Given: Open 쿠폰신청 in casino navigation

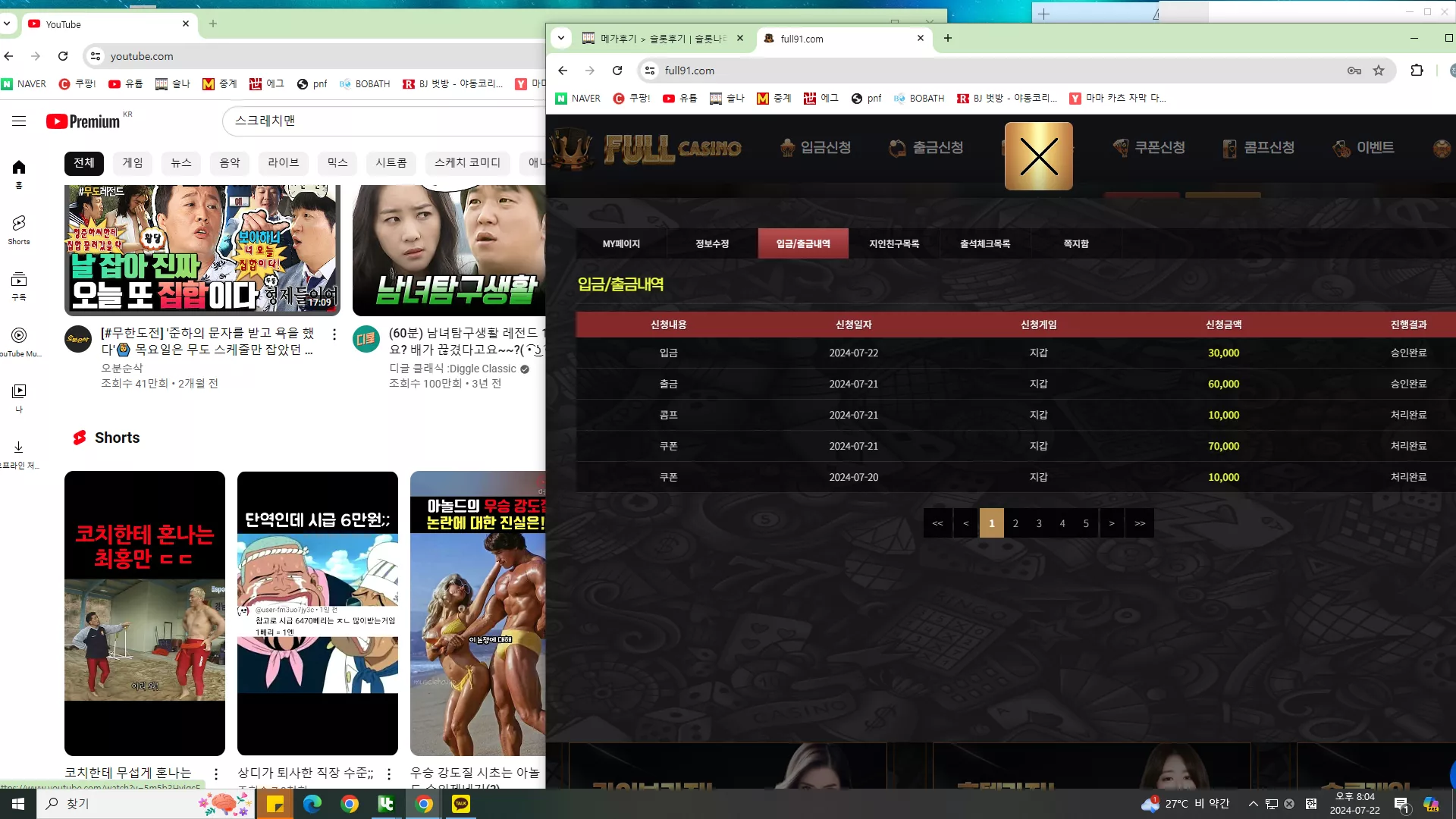Looking at the screenshot, I should [1149, 148].
